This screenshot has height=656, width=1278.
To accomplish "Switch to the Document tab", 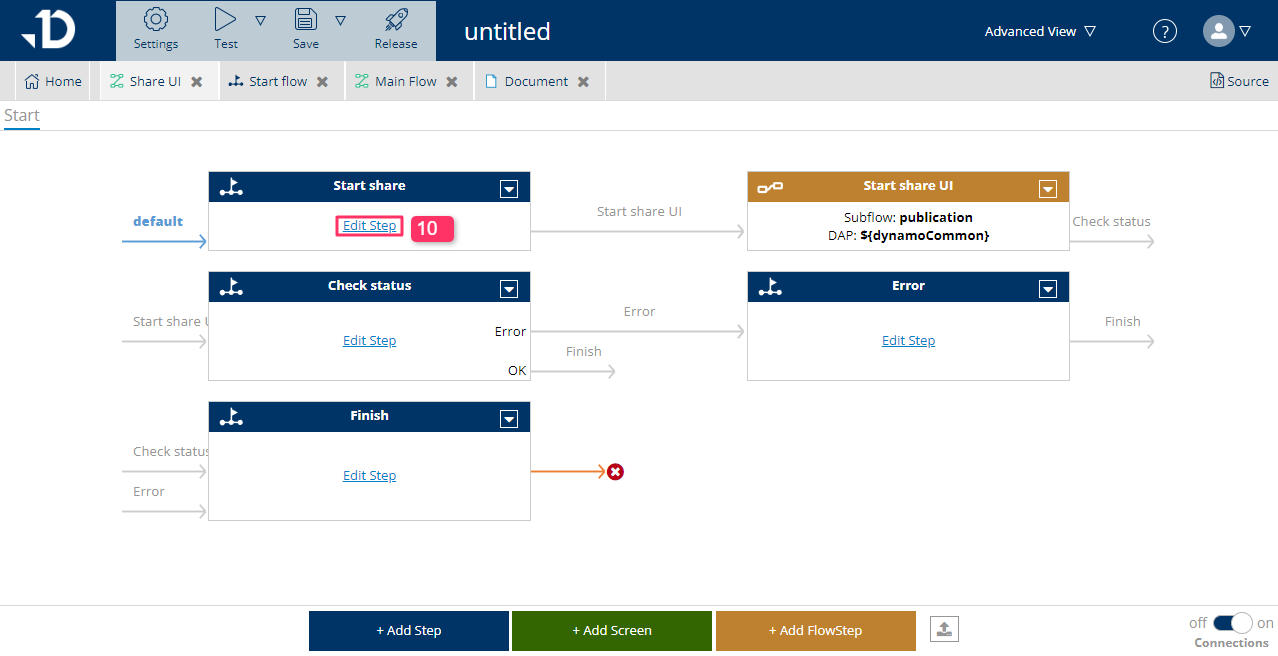I will coord(535,82).
